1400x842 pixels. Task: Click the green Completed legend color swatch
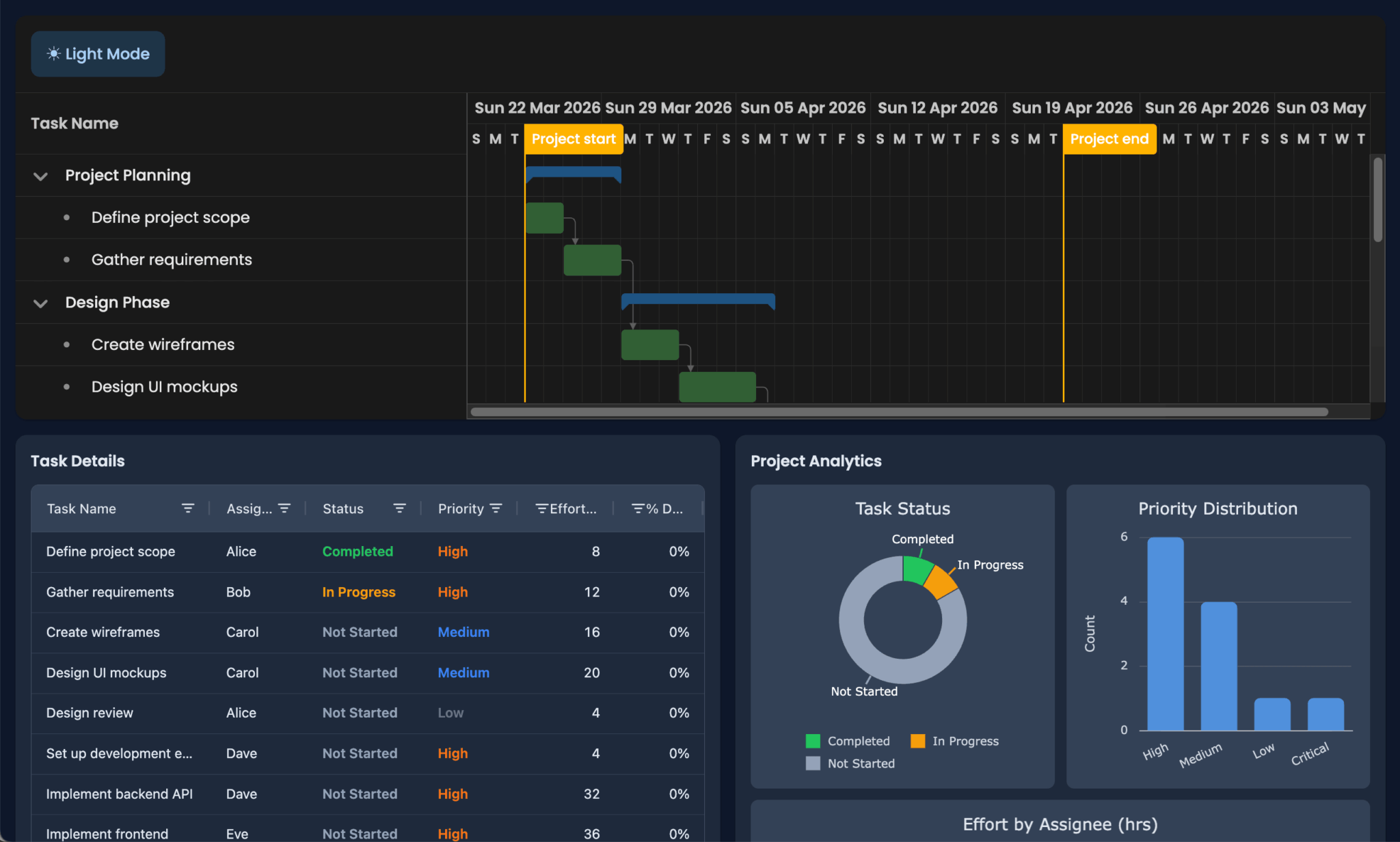pos(812,741)
